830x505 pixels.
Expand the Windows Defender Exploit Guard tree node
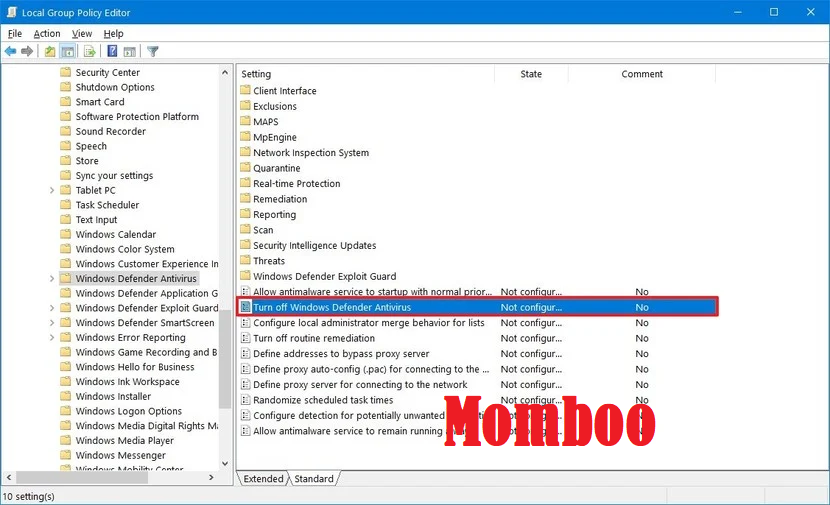pos(52,308)
